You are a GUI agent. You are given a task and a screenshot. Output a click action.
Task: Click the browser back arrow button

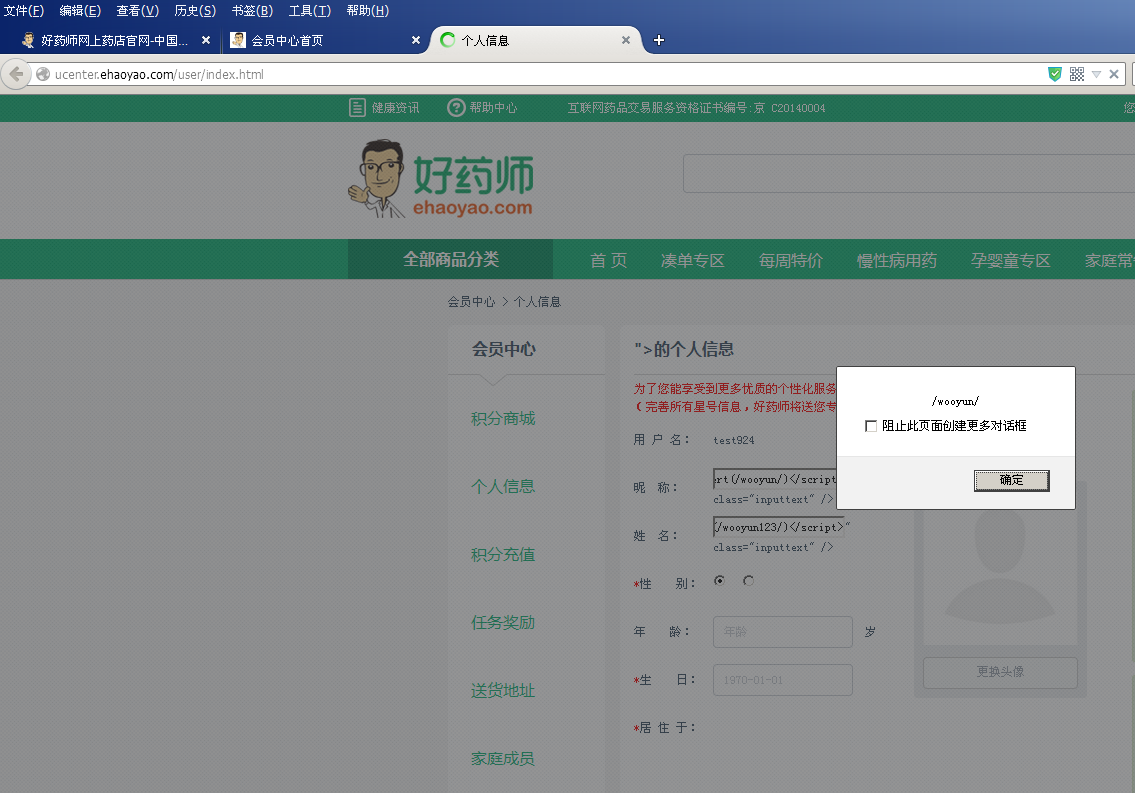click(16, 75)
